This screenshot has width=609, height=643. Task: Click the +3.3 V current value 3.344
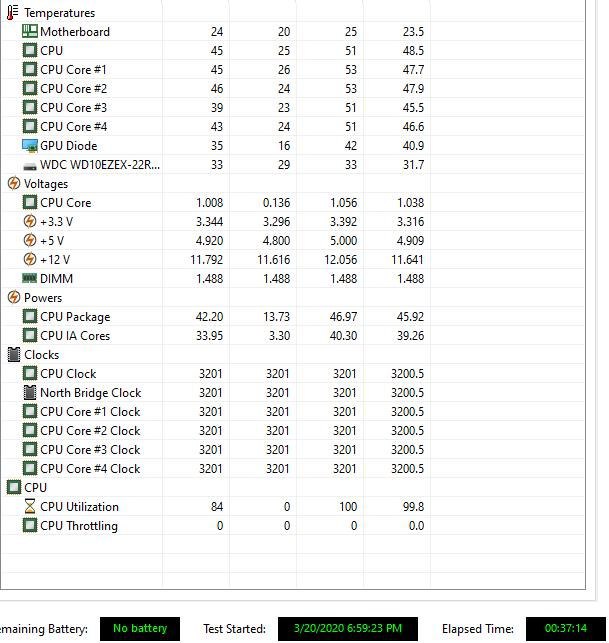tap(209, 221)
